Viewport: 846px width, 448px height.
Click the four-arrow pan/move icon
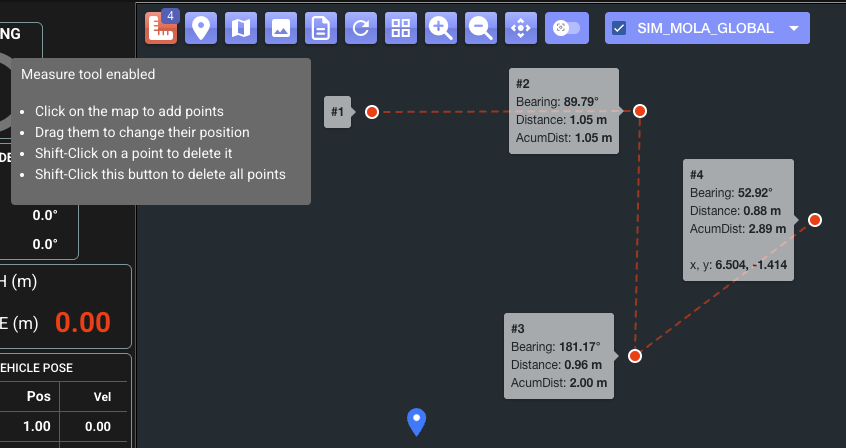pyautogui.click(x=521, y=28)
